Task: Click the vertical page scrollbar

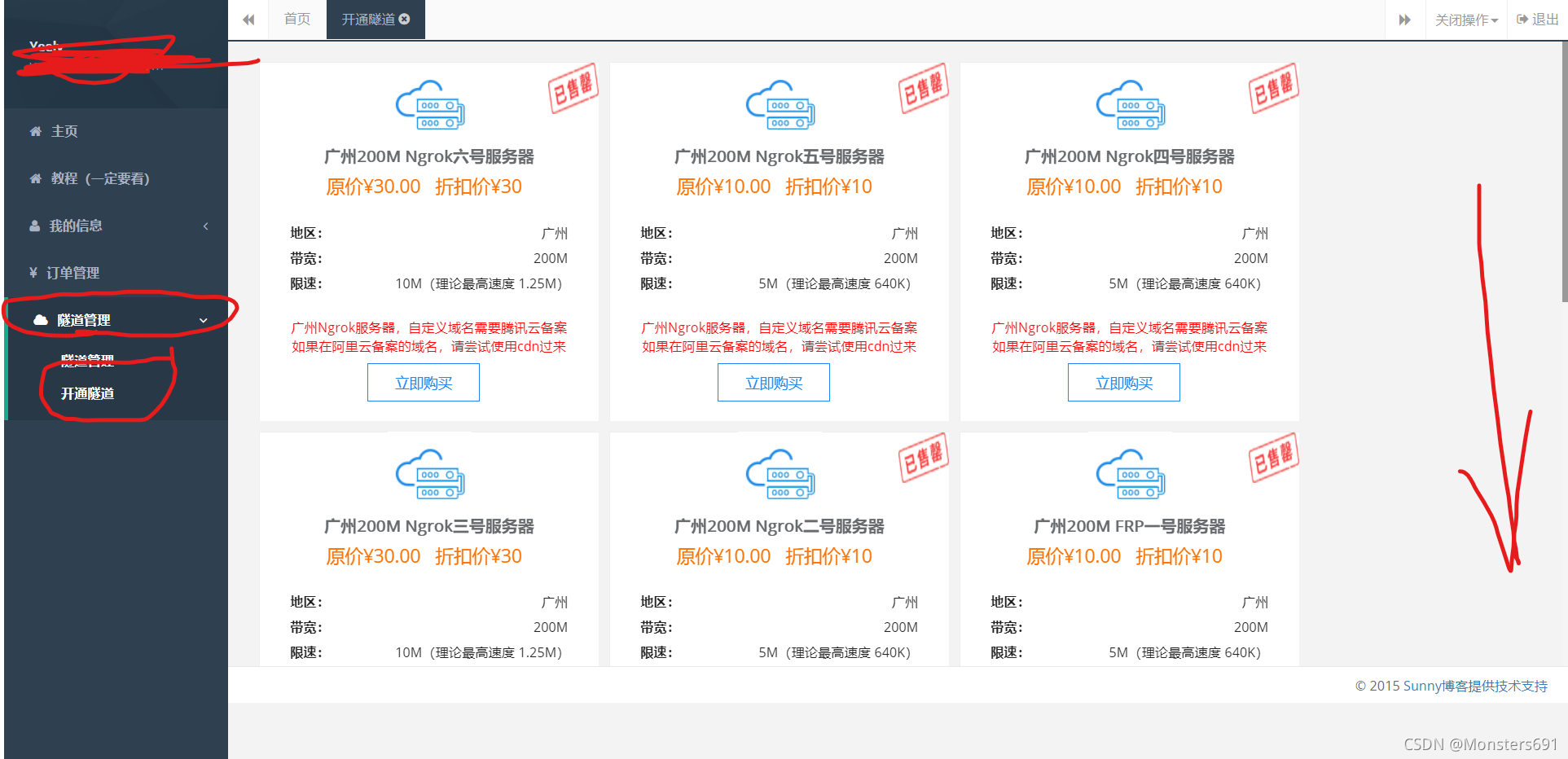Action: coord(1564,173)
